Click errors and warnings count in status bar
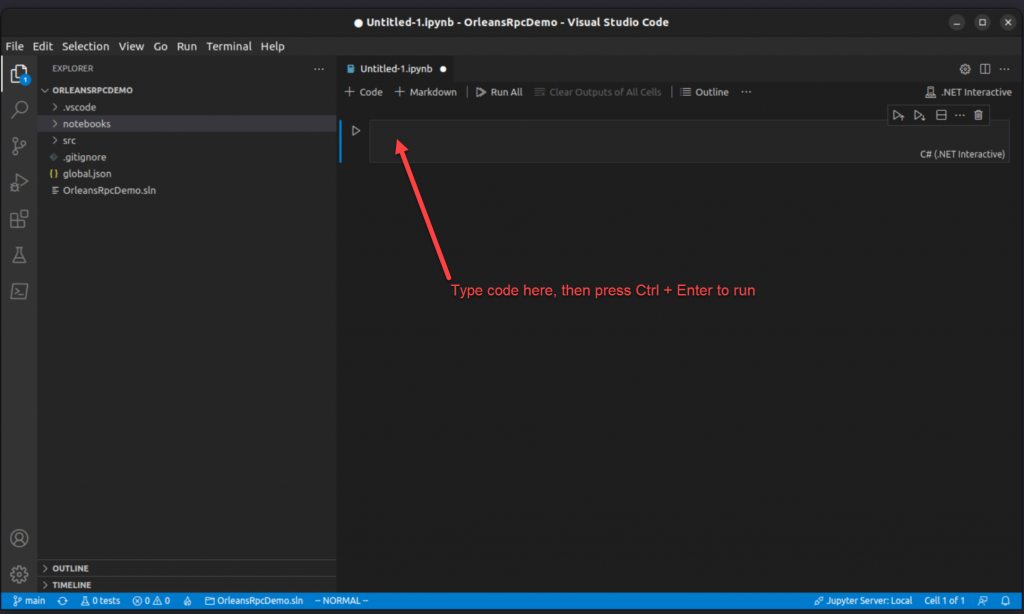The width and height of the screenshot is (1024, 614). (151, 601)
